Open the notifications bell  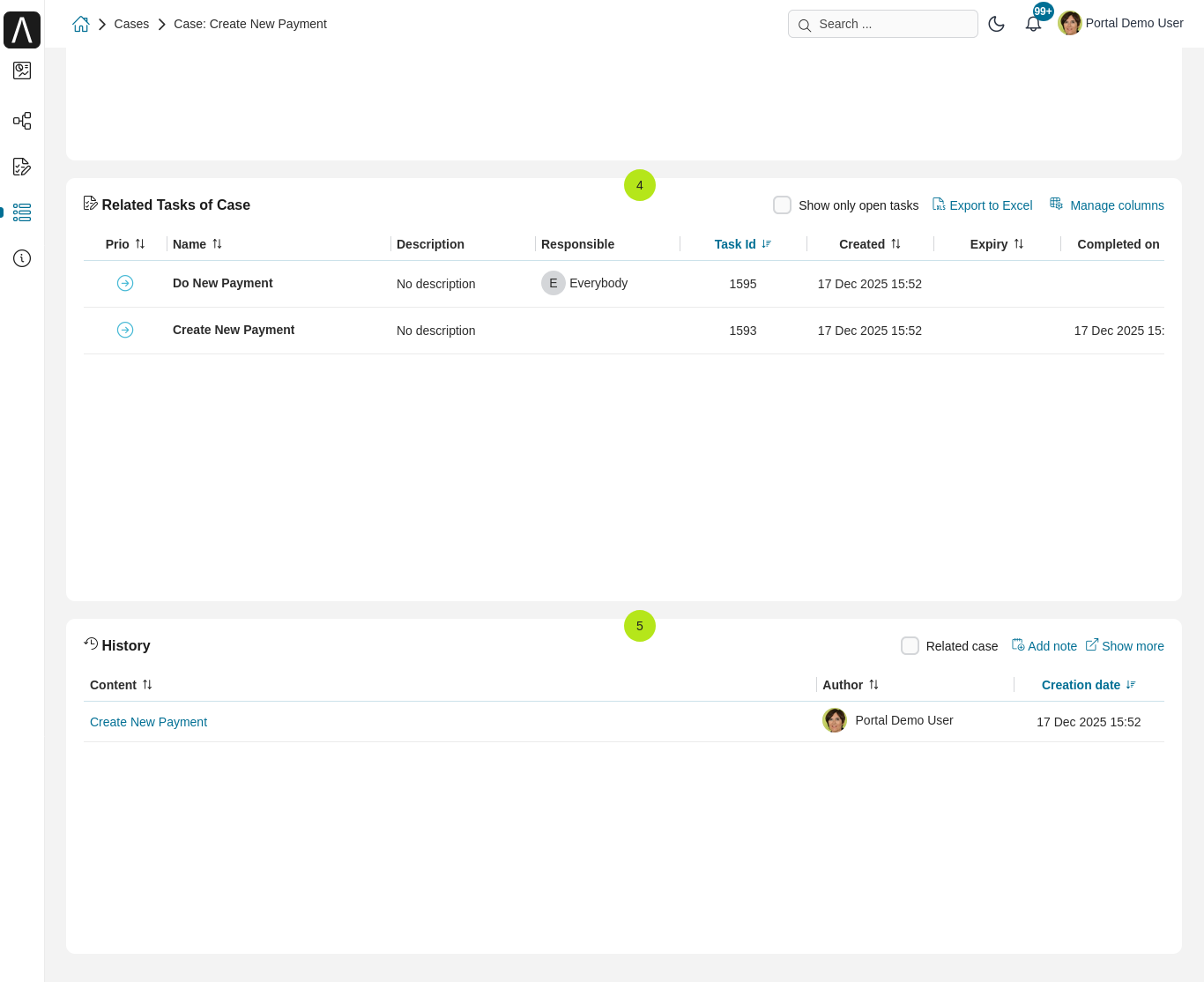point(1033,24)
